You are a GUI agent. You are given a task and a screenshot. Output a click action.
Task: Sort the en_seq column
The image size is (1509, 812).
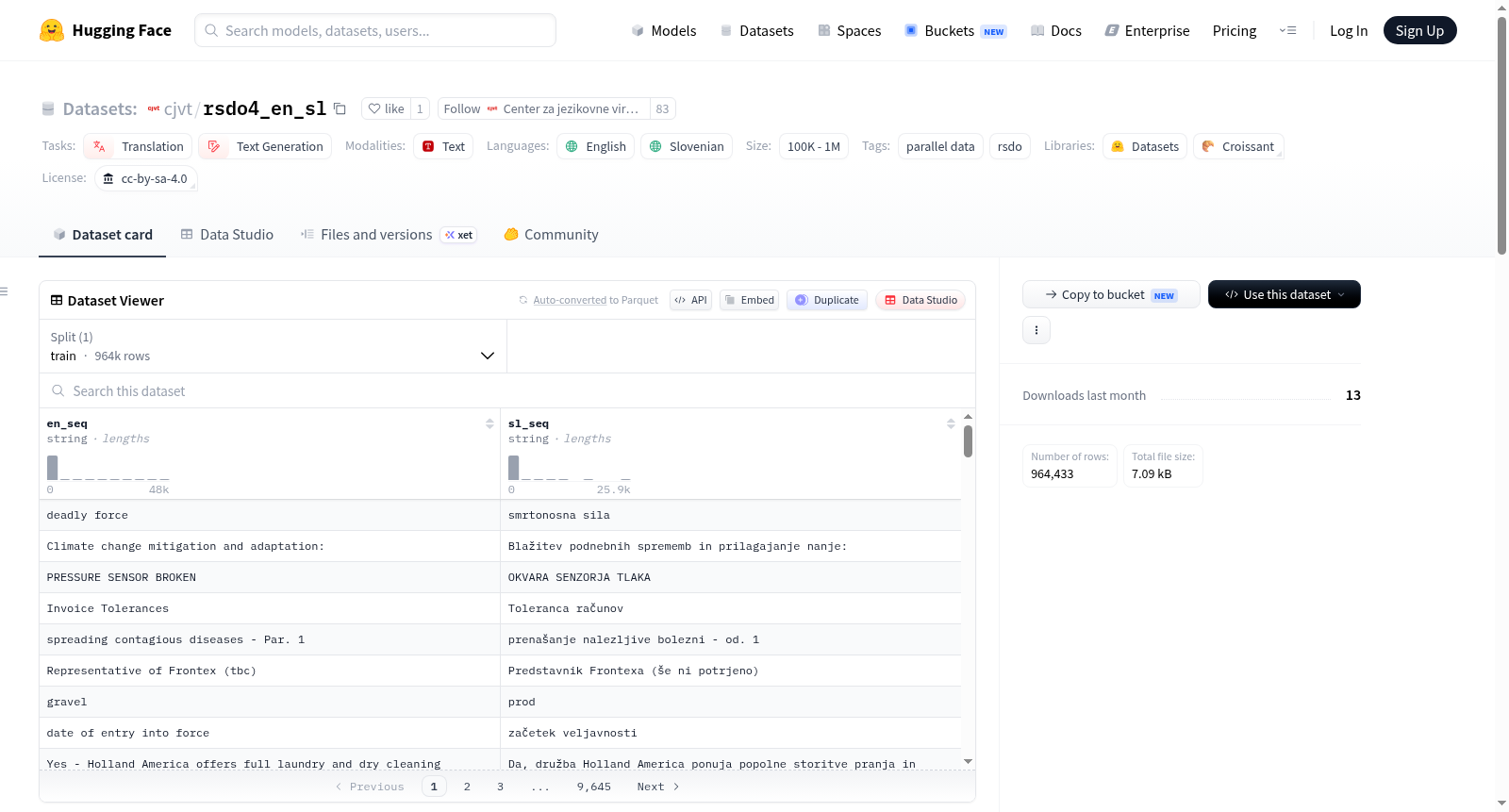[489, 423]
